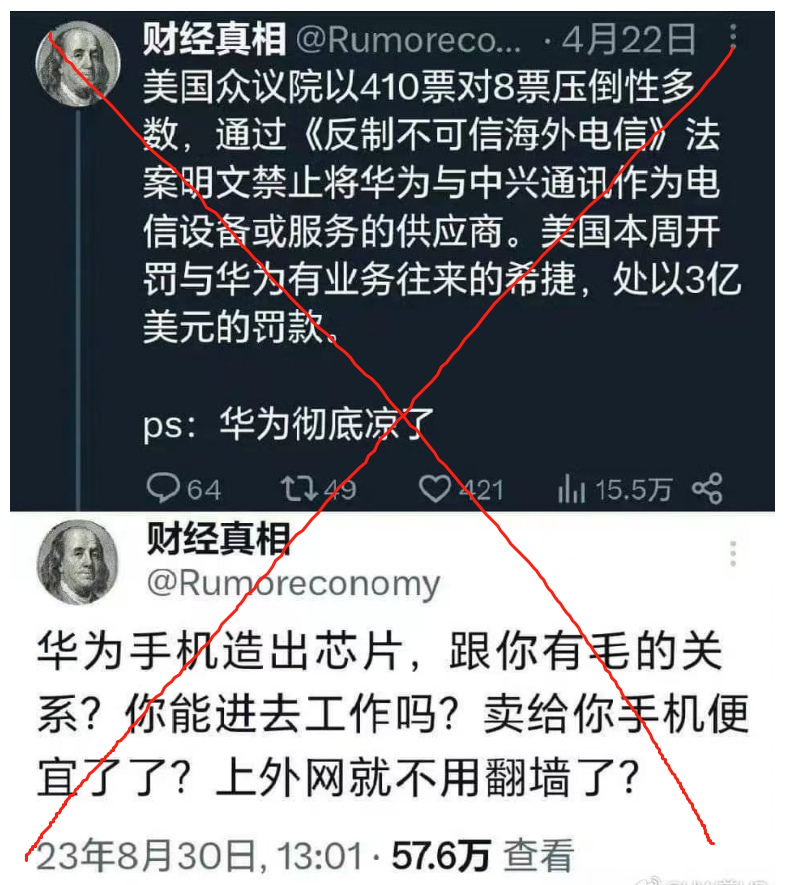The height and width of the screenshot is (885, 786).
Task: Open reply comments on top tweet
Action: pos(163,488)
